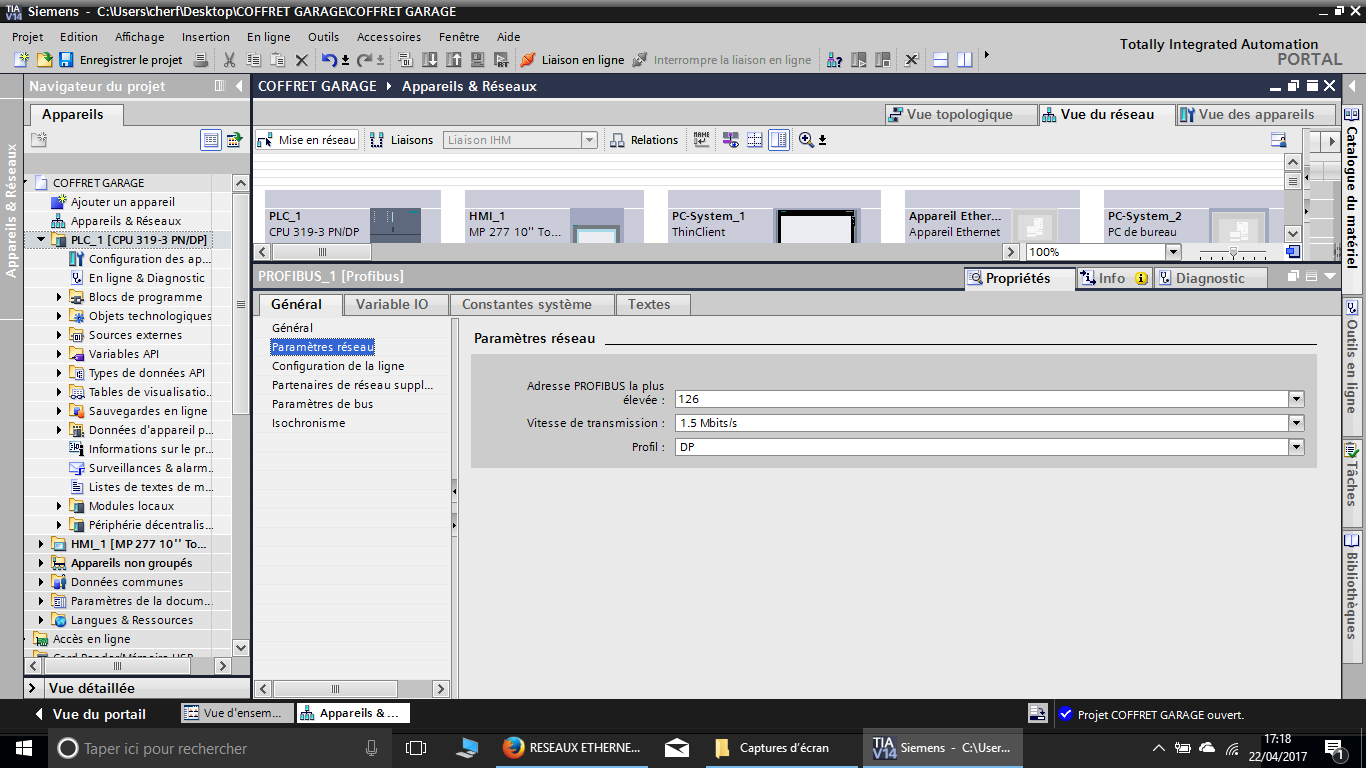Viewport: 1366px width, 768px height.
Task: Go to Vue du portail
Action: [x=90, y=714]
